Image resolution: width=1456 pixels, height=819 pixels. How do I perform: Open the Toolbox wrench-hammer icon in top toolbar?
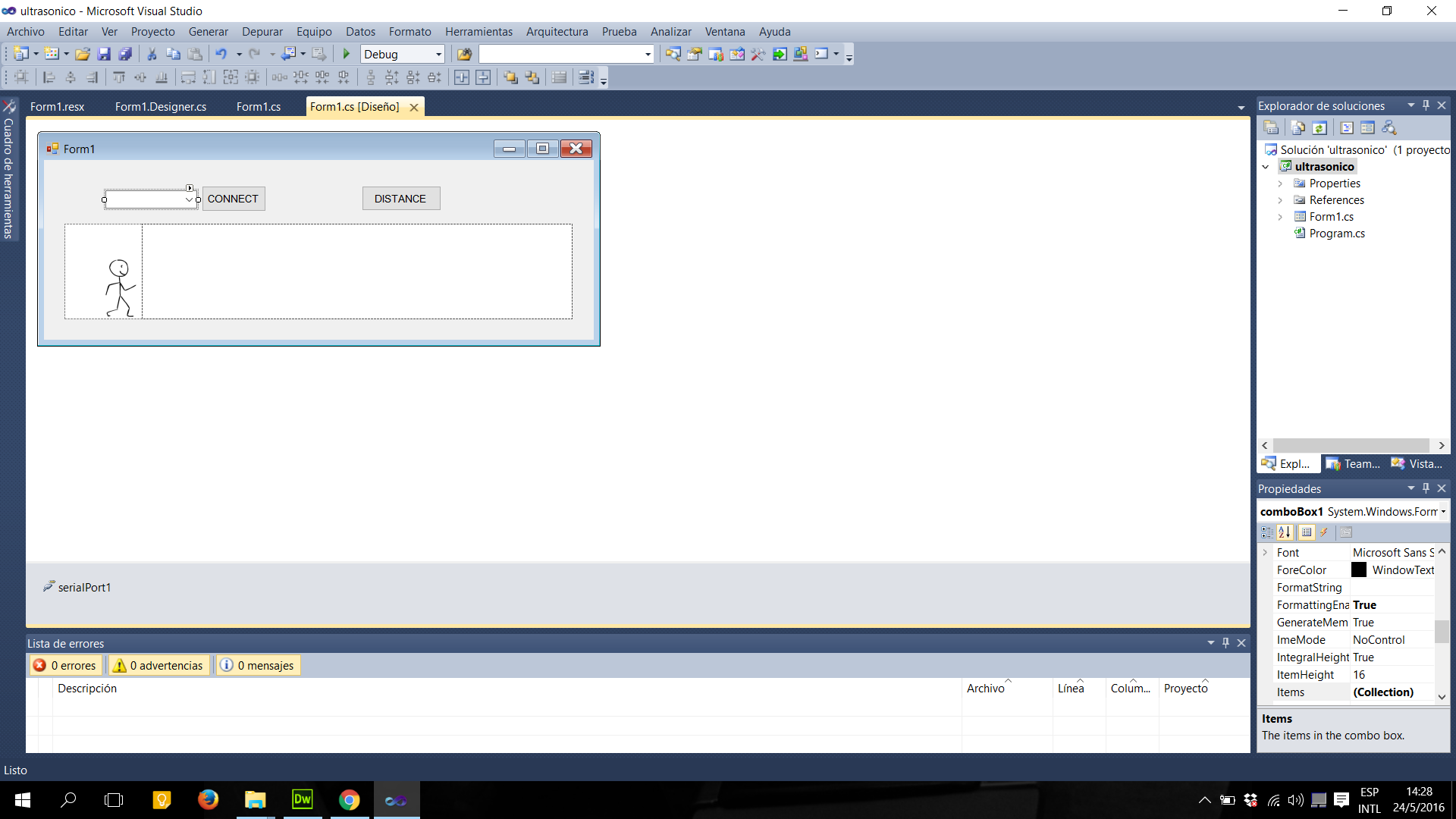758,54
